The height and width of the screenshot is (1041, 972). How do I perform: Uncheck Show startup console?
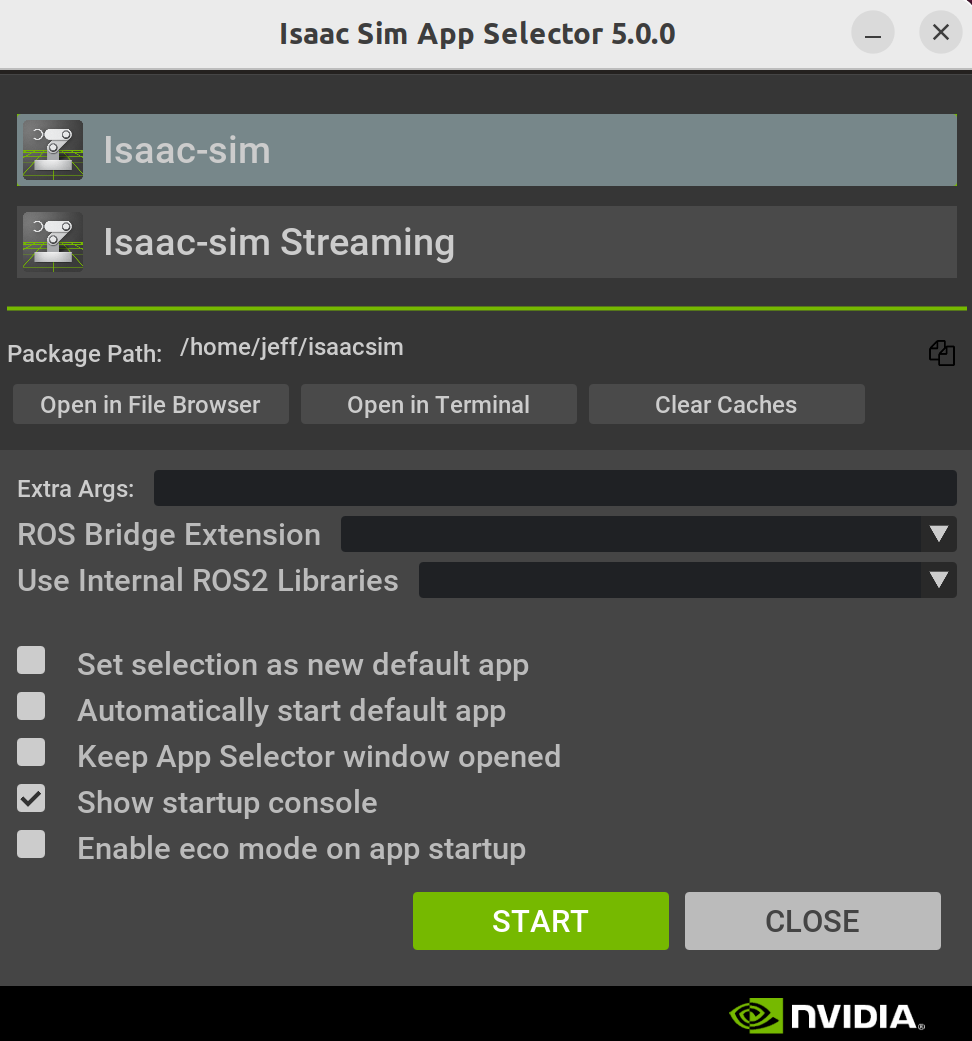(x=31, y=798)
